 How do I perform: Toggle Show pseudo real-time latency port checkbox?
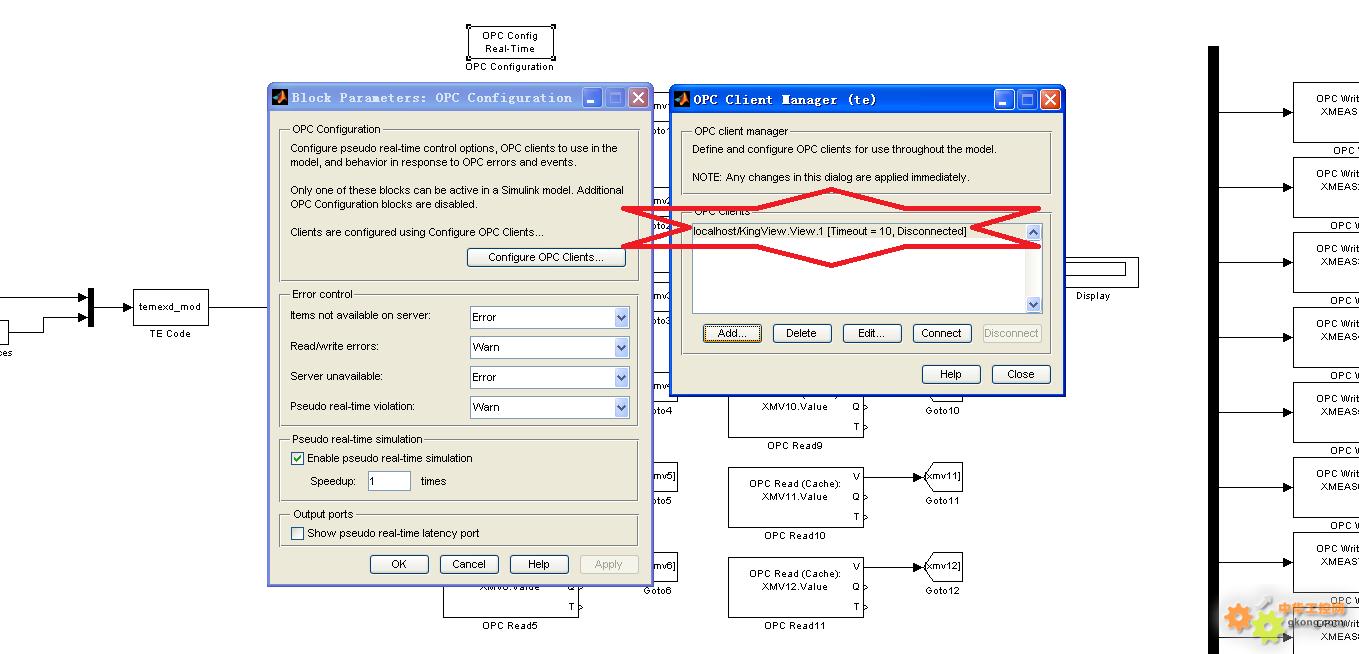(x=297, y=533)
